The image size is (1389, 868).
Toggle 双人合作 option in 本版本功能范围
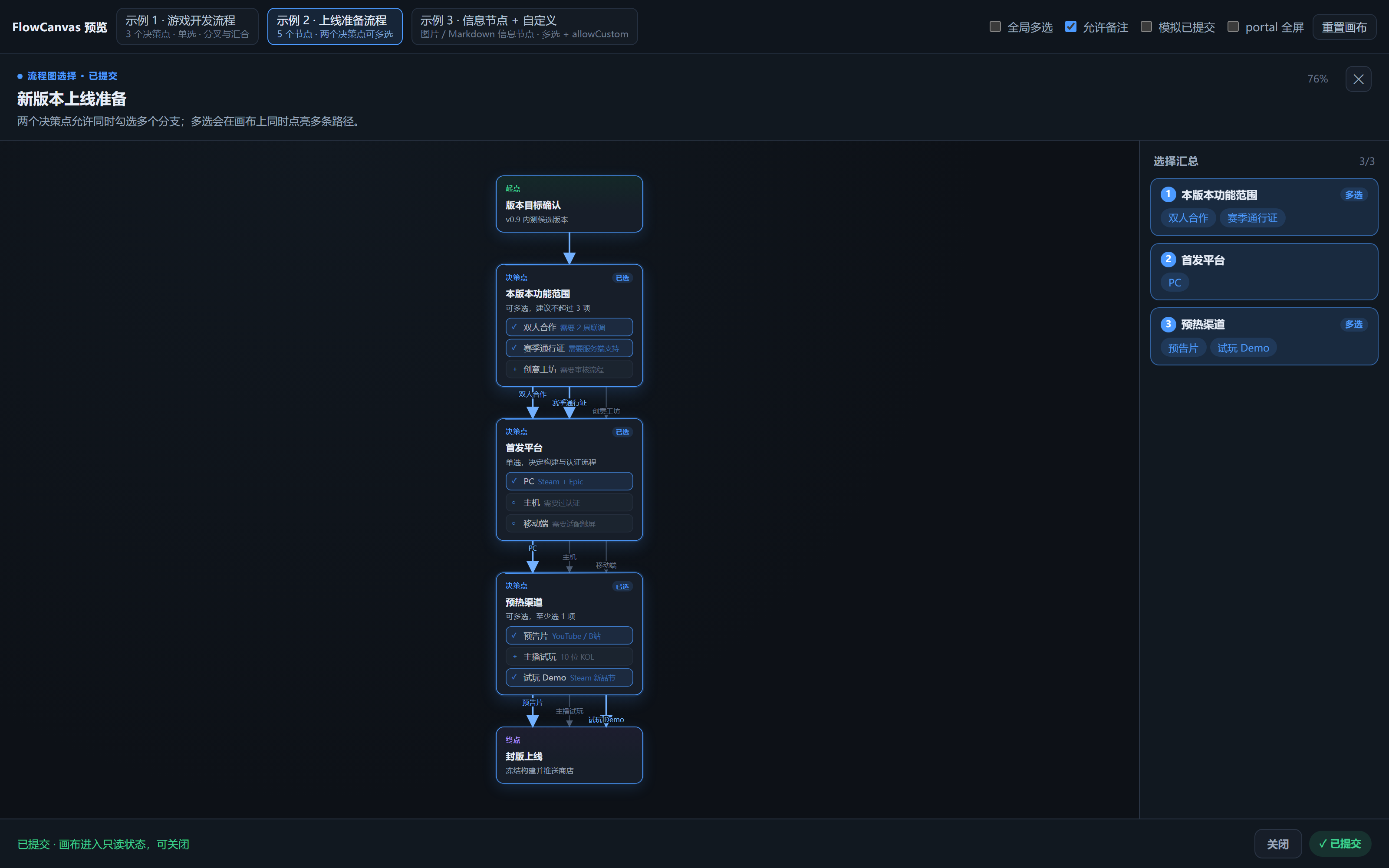pos(569,327)
